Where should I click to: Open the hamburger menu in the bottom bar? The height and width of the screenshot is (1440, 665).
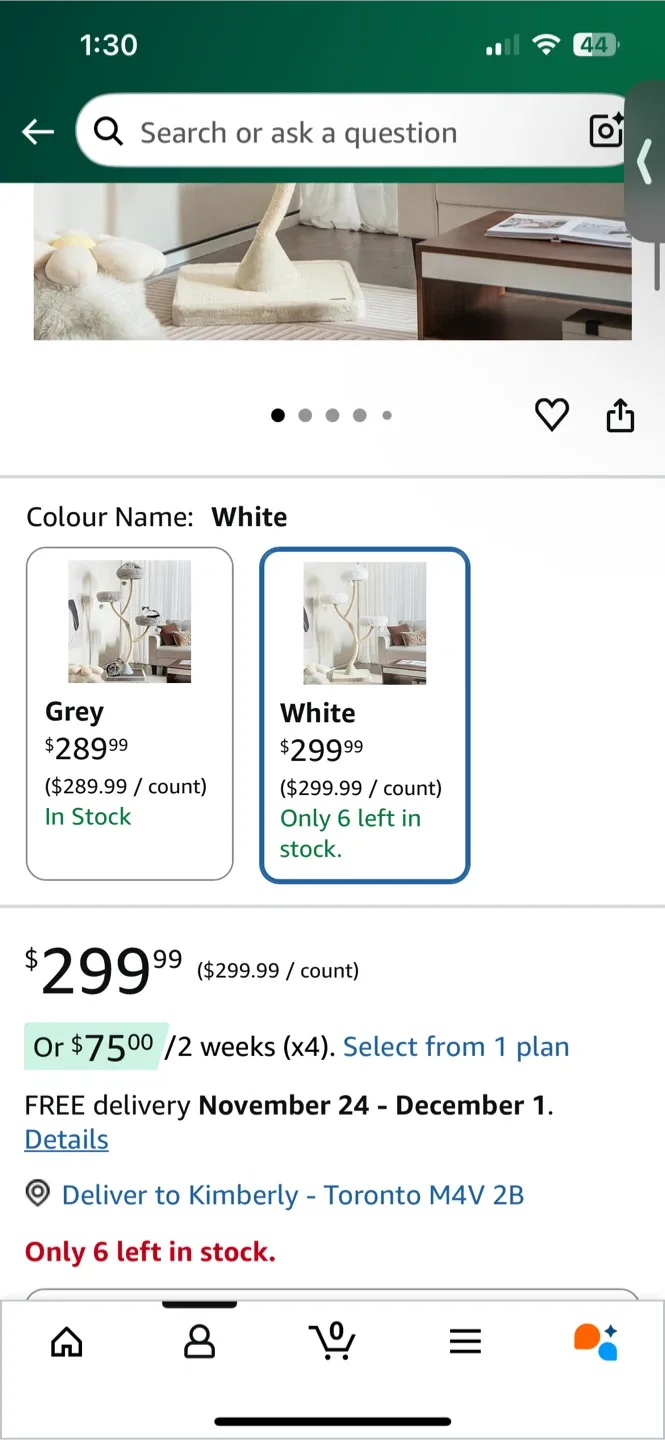465,1342
